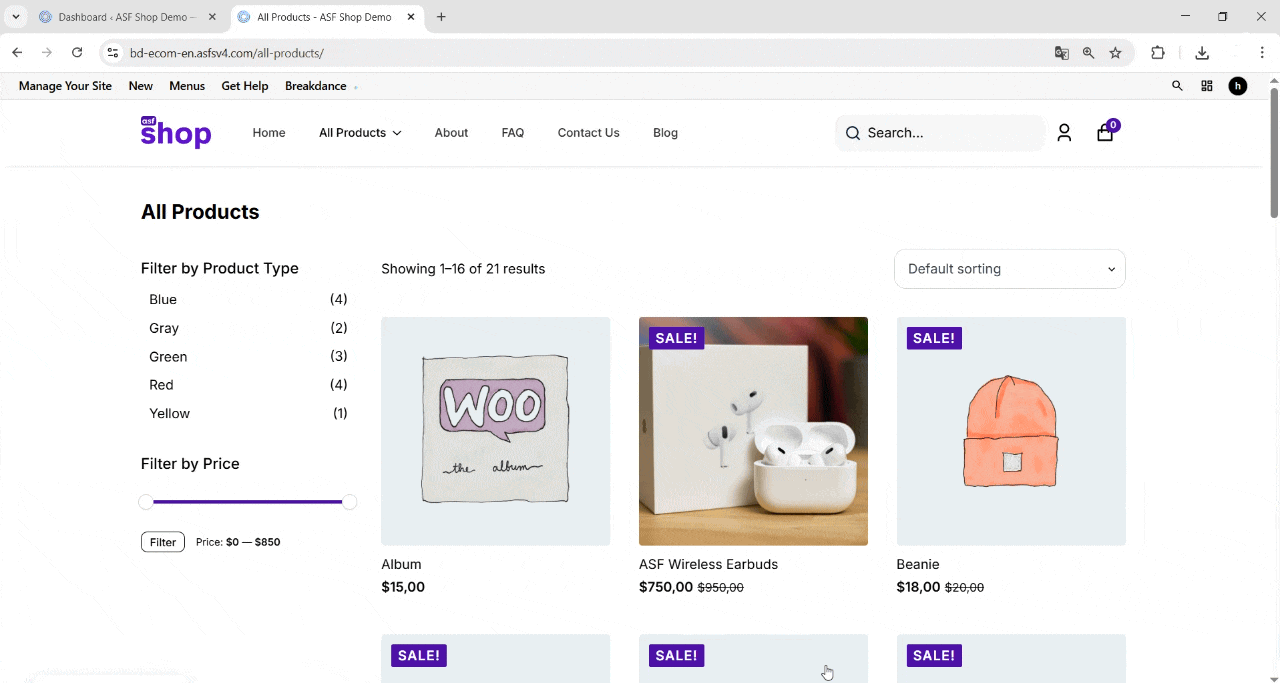Close the All Products tab
The height and width of the screenshot is (683, 1280).
click(x=413, y=17)
